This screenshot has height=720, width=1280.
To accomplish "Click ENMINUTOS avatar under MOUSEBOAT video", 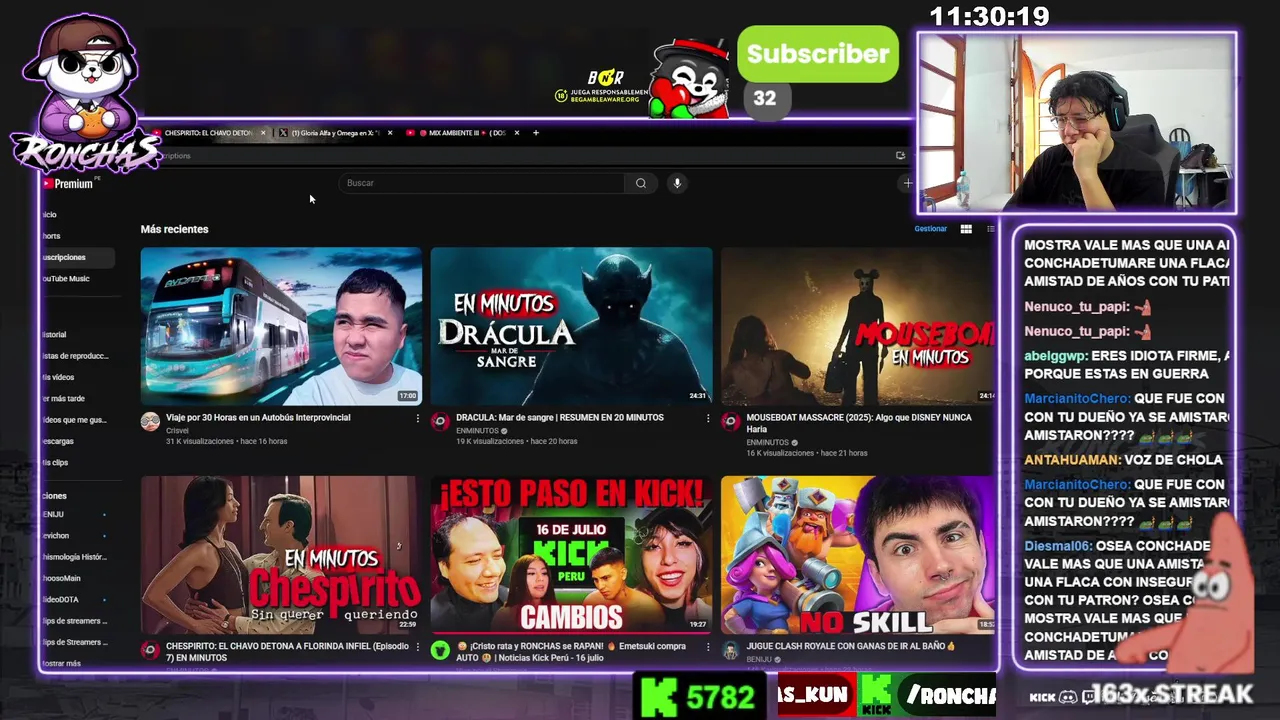I will click(730, 422).
